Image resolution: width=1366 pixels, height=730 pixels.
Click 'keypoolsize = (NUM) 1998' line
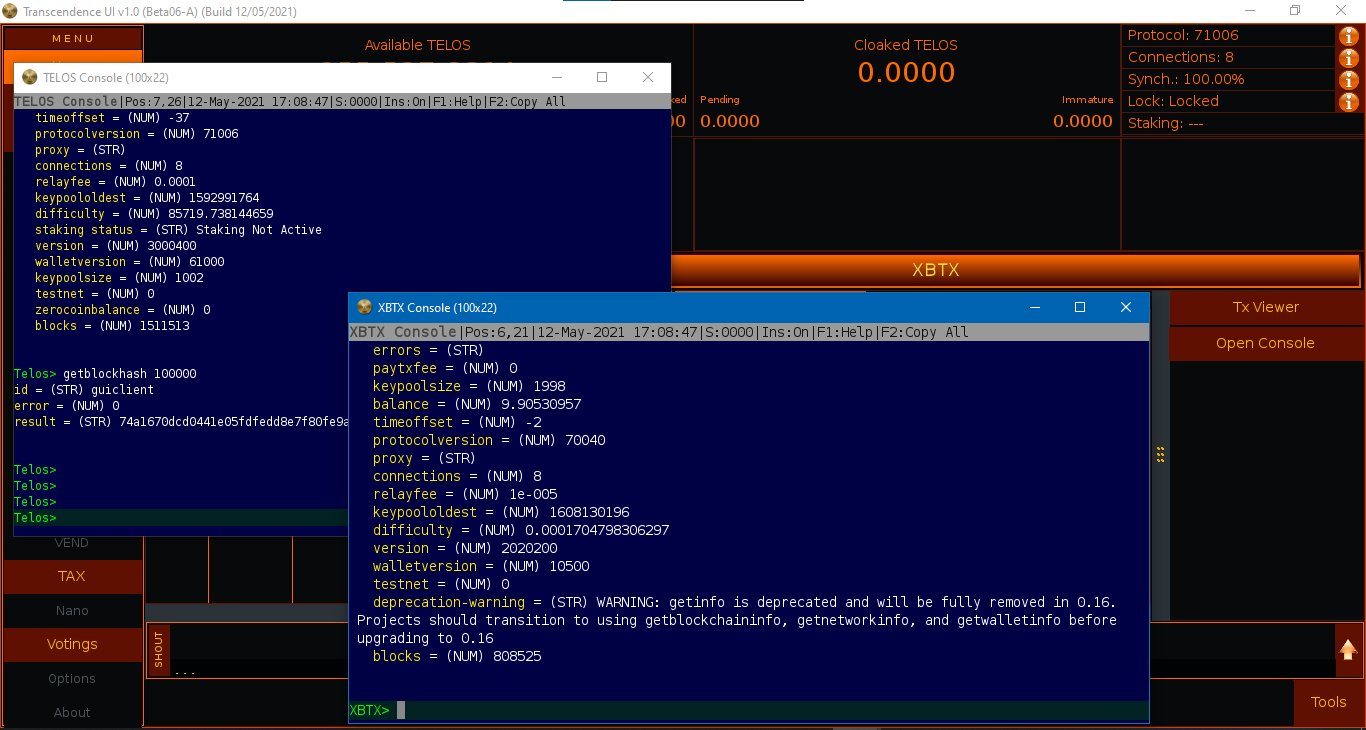pyautogui.click(x=469, y=386)
